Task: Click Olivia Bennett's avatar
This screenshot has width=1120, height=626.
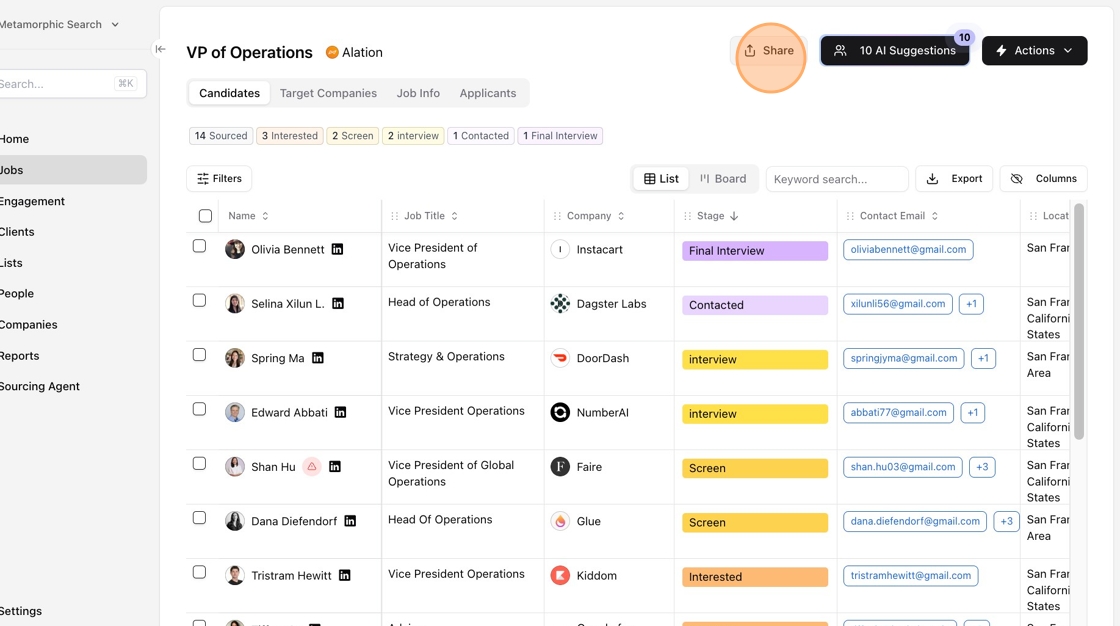Action: pos(235,249)
